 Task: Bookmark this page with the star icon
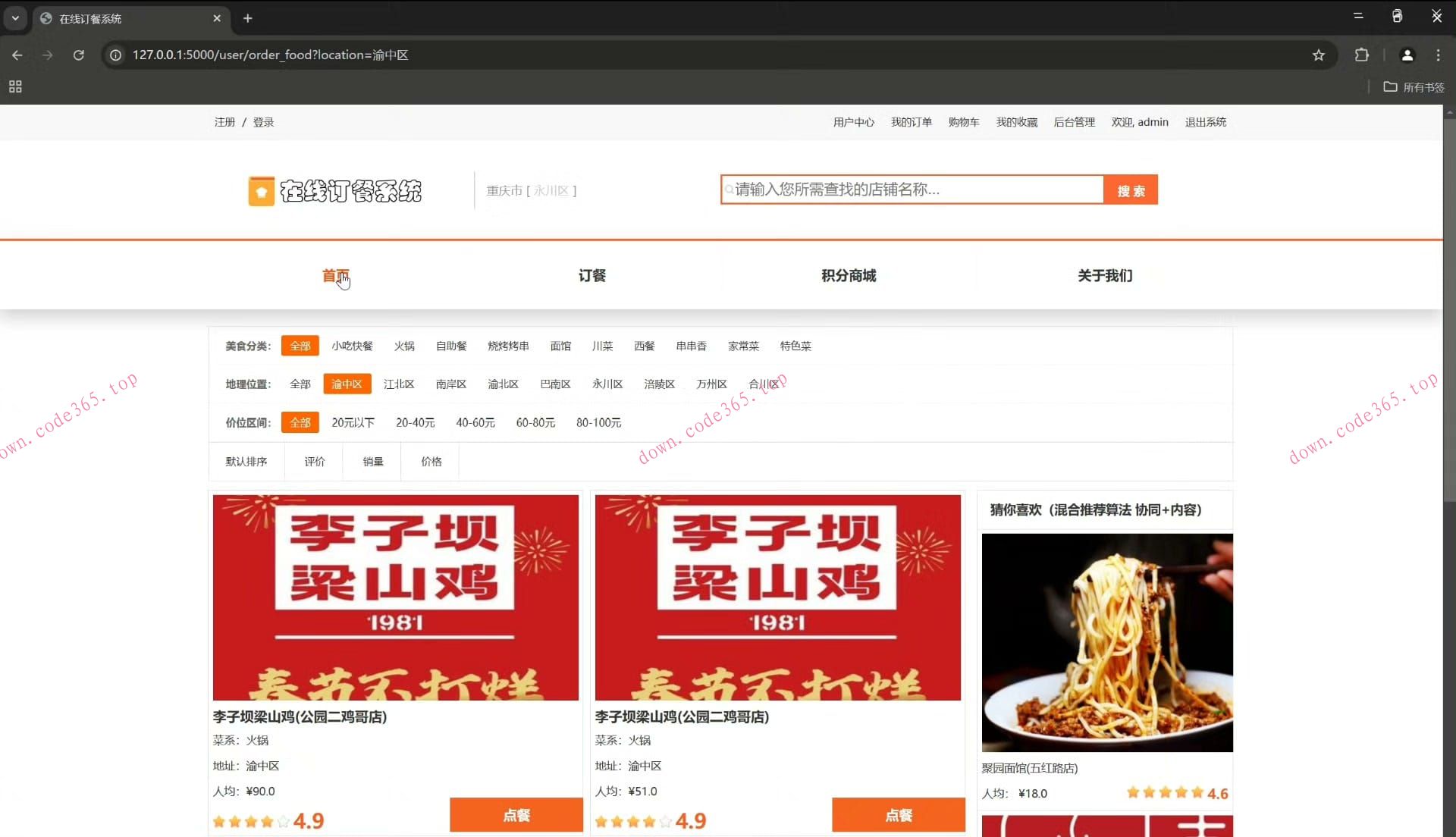tap(1319, 55)
